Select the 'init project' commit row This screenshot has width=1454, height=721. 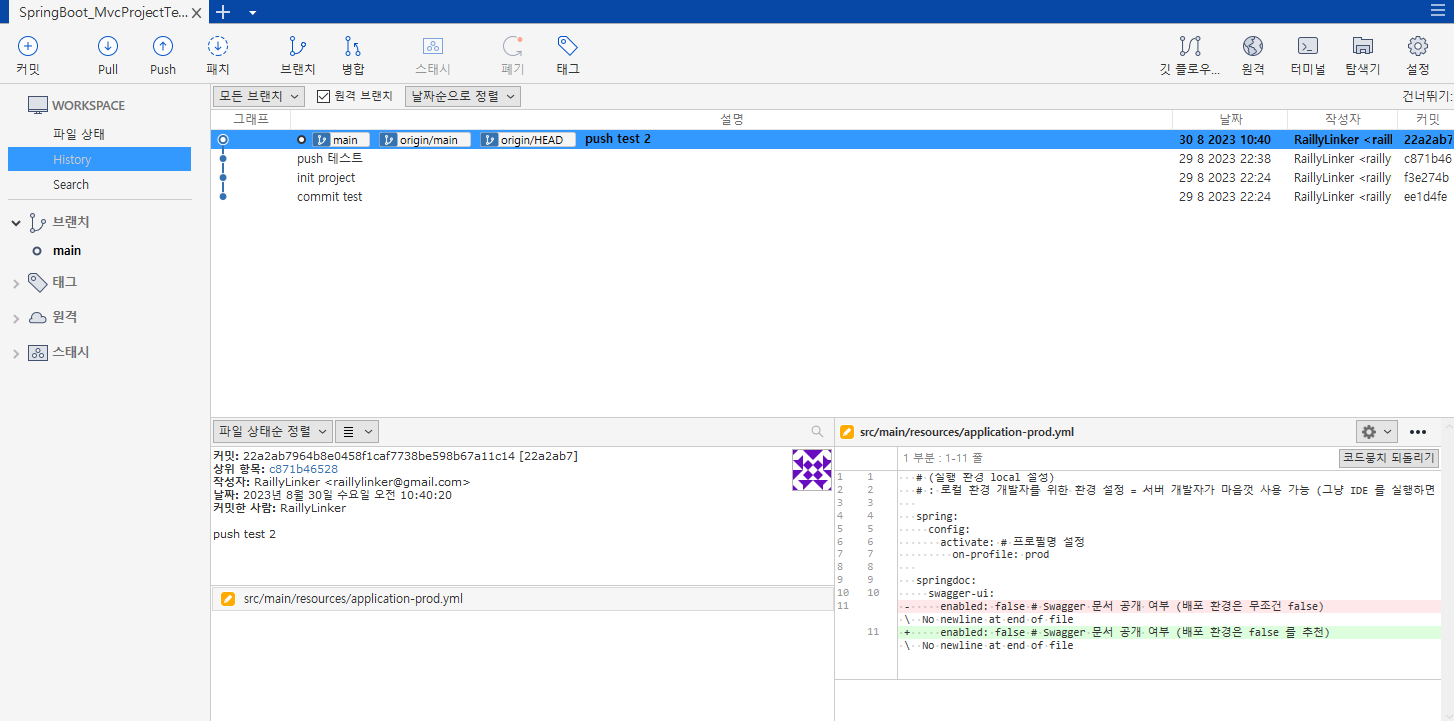[x=832, y=178]
